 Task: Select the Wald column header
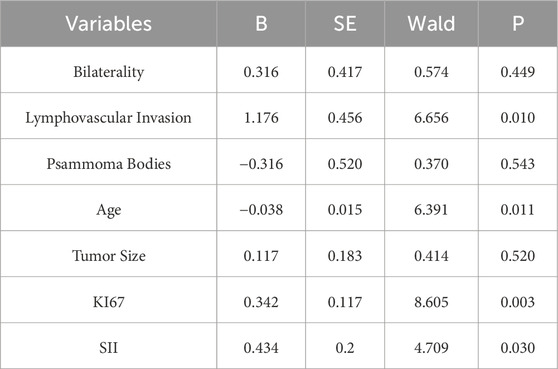click(x=431, y=23)
